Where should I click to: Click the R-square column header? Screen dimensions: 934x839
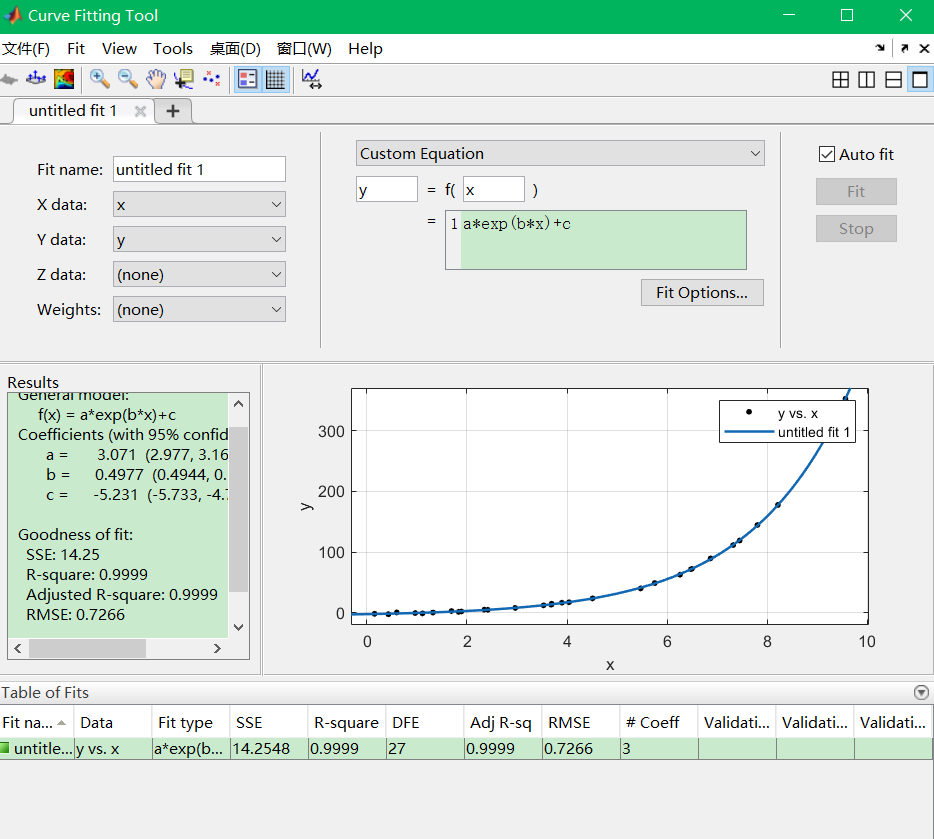pyautogui.click(x=347, y=722)
